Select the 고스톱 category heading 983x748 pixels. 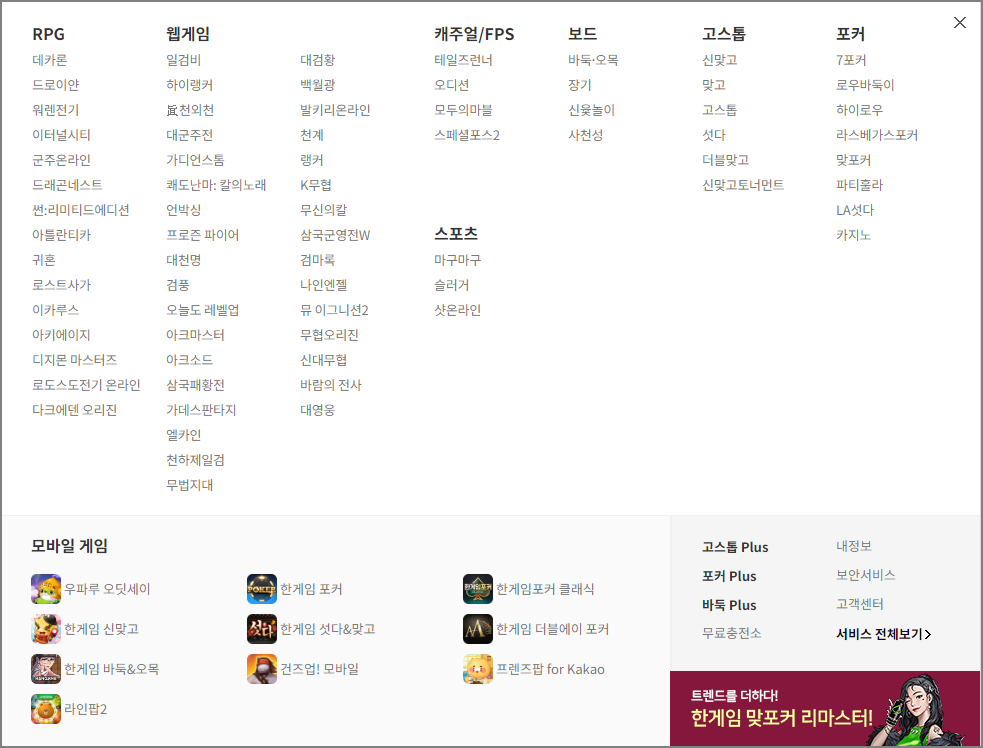pyautogui.click(x=724, y=34)
